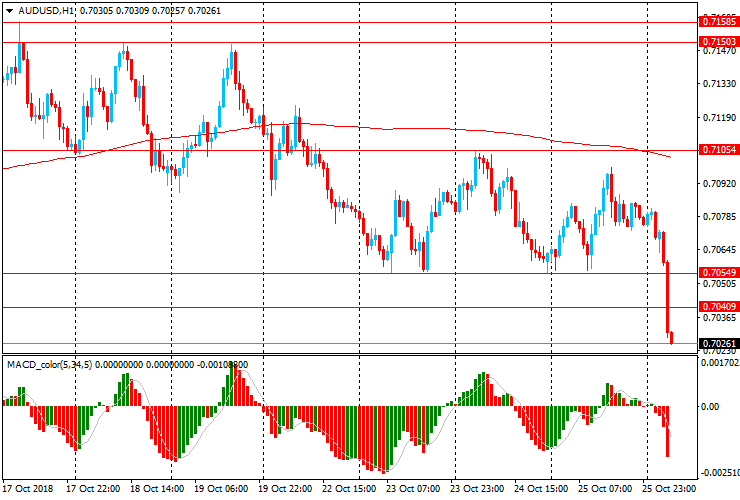Click the 24 Oct 15:00 time label

click(x=541, y=488)
